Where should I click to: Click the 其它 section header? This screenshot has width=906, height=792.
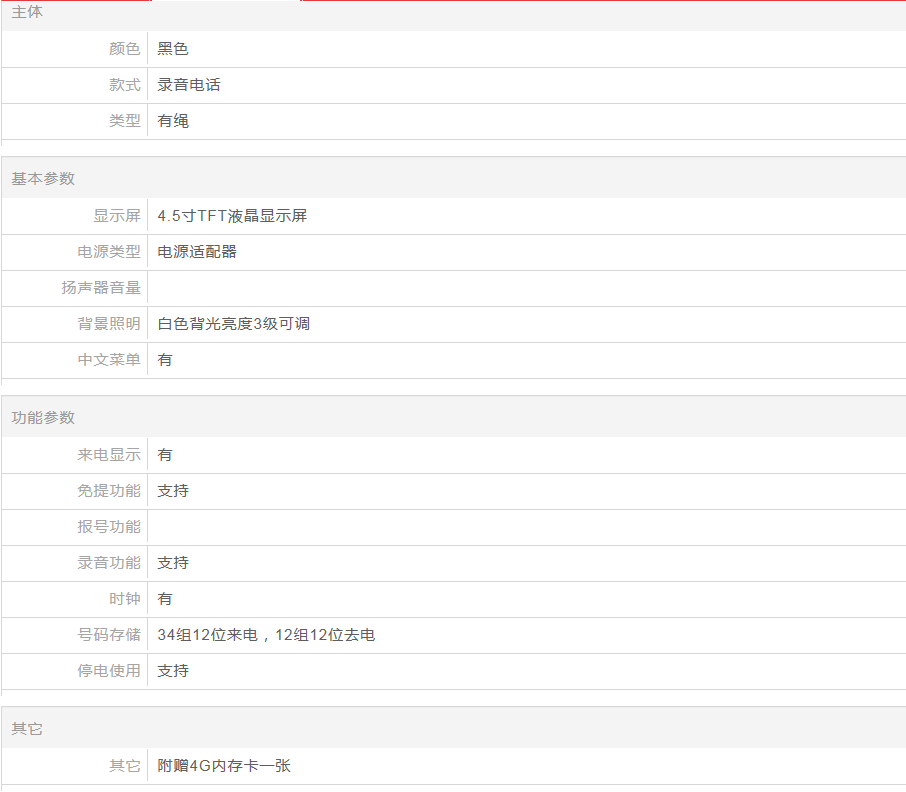(x=27, y=729)
